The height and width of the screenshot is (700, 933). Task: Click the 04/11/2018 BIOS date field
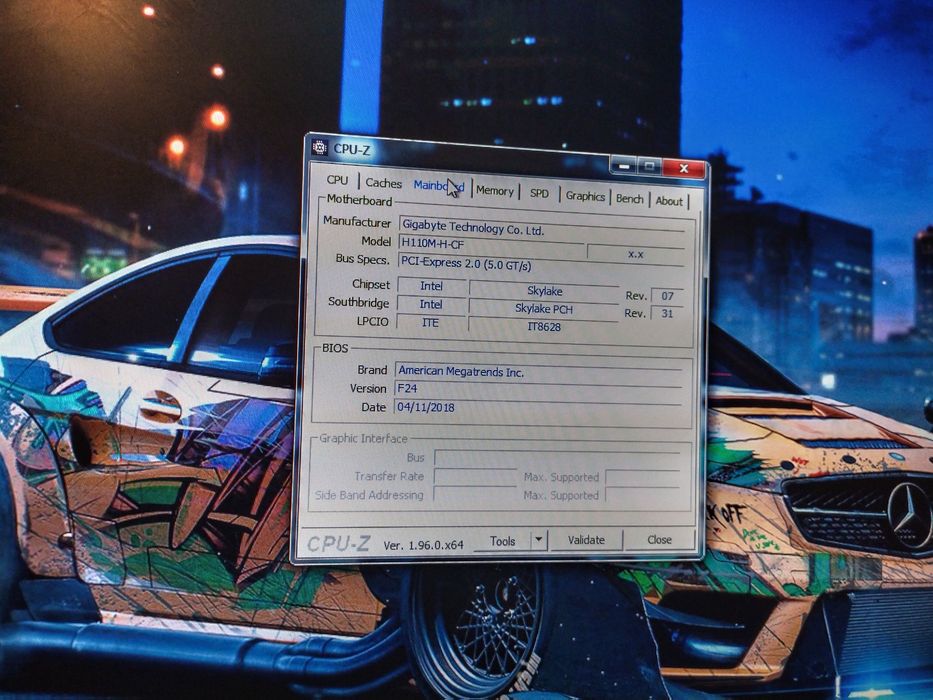pos(538,408)
